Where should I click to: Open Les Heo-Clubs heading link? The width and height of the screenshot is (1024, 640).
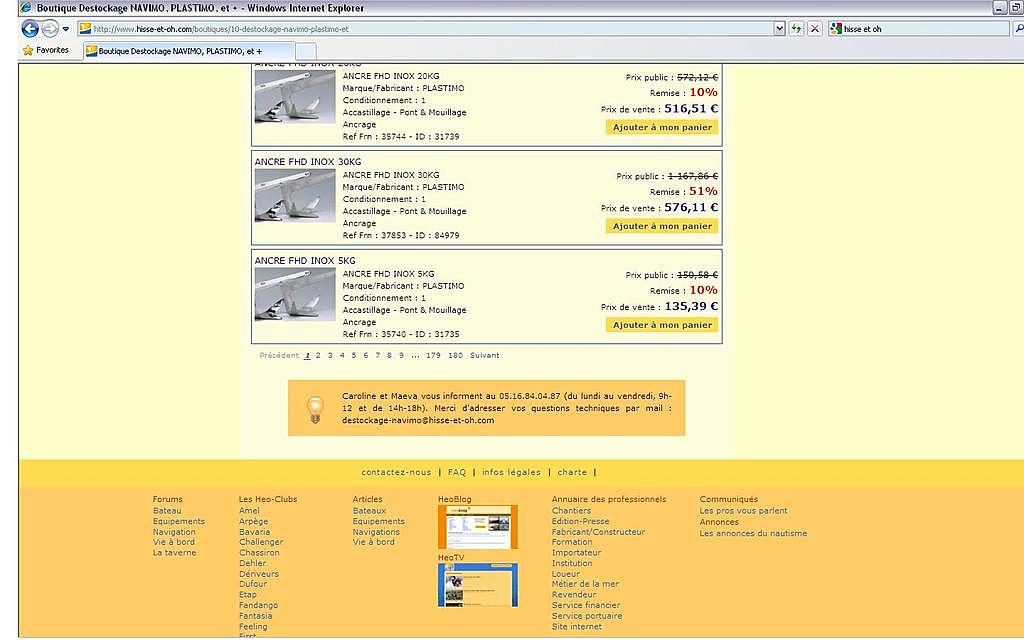pyautogui.click(x=268, y=500)
